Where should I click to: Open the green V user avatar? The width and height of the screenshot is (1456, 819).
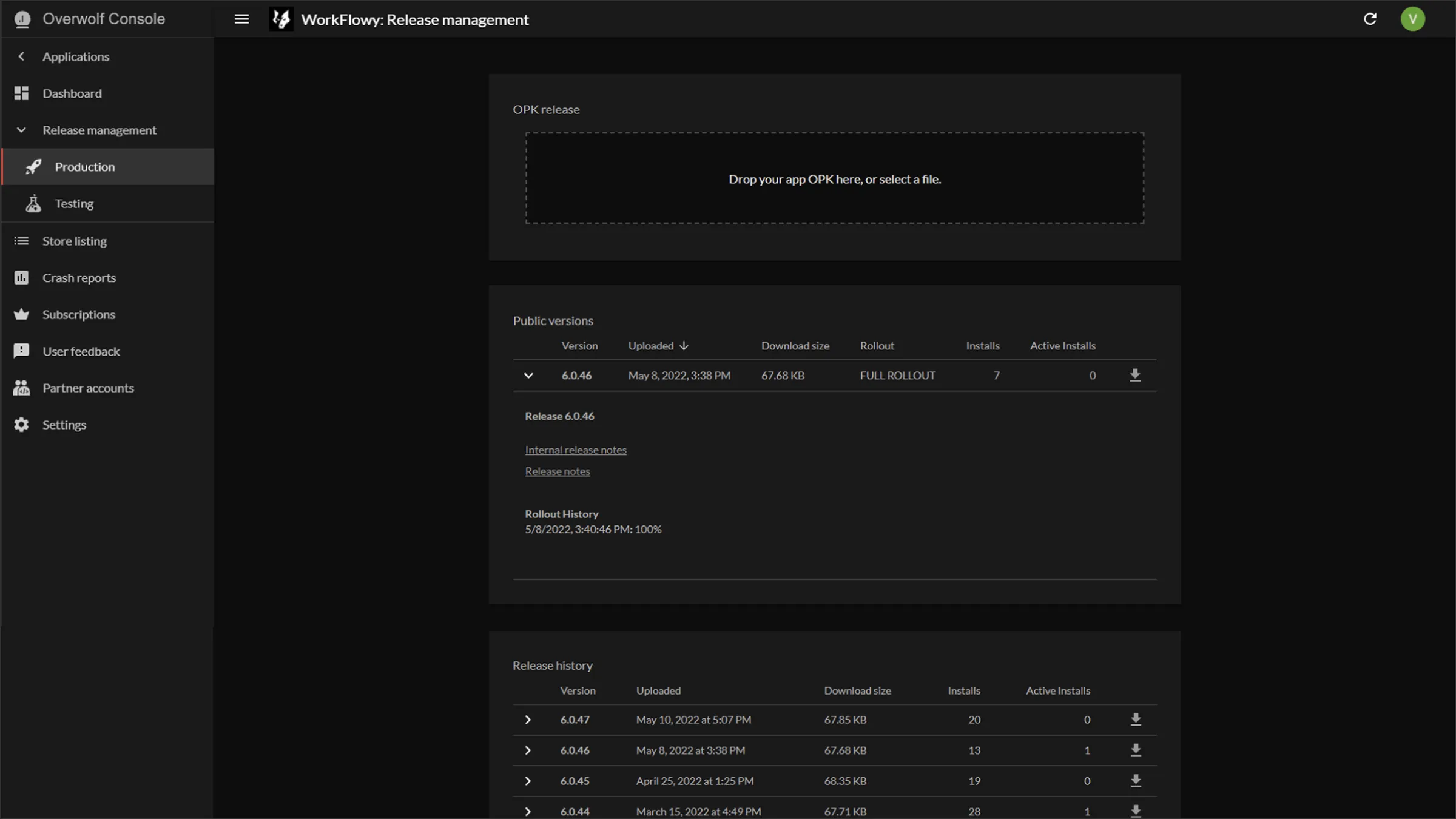click(1412, 19)
